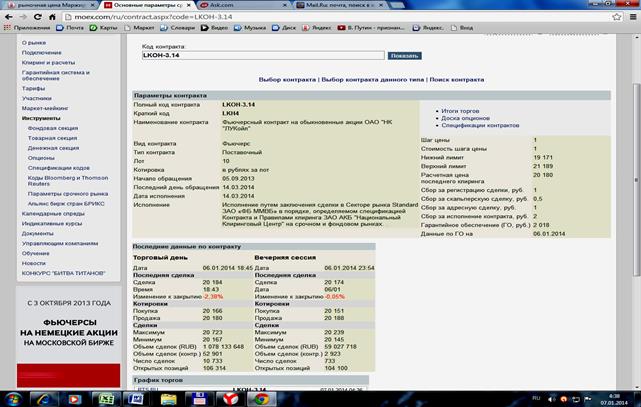
Task: Open Тарифы in the sidebar
Action: 34,88
